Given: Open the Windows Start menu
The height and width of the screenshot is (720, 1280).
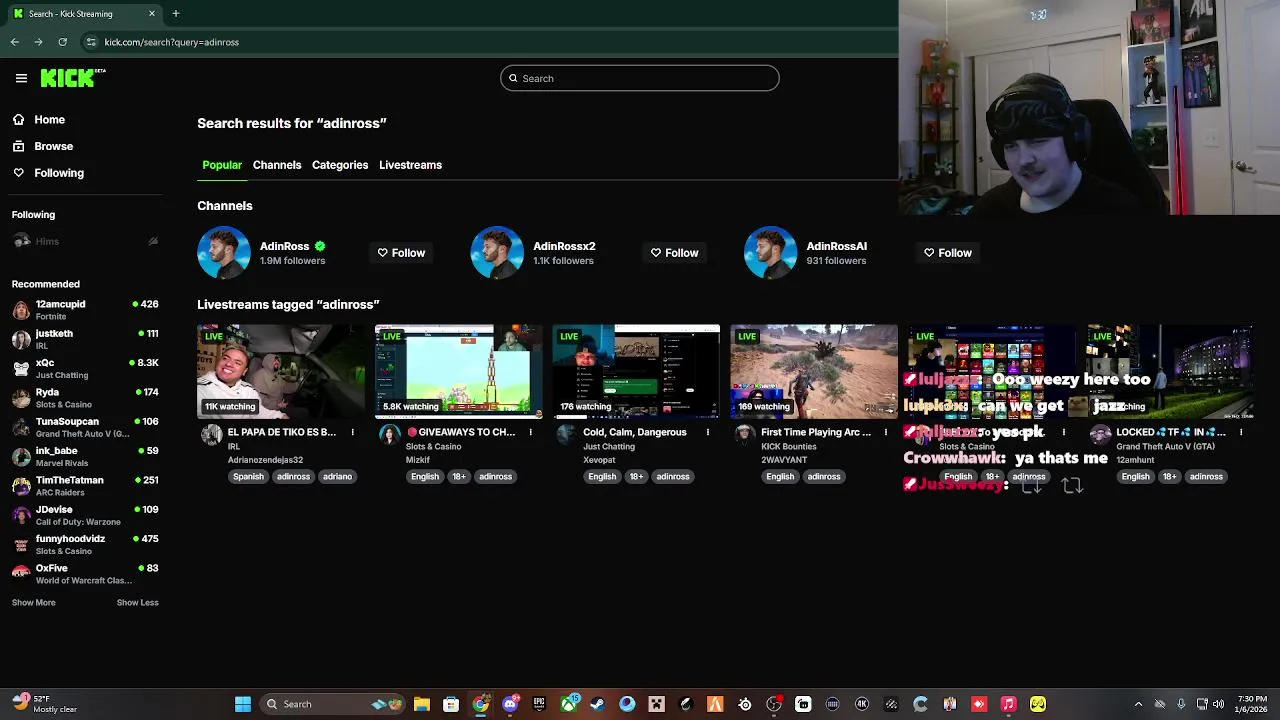Looking at the screenshot, I should pos(243,704).
